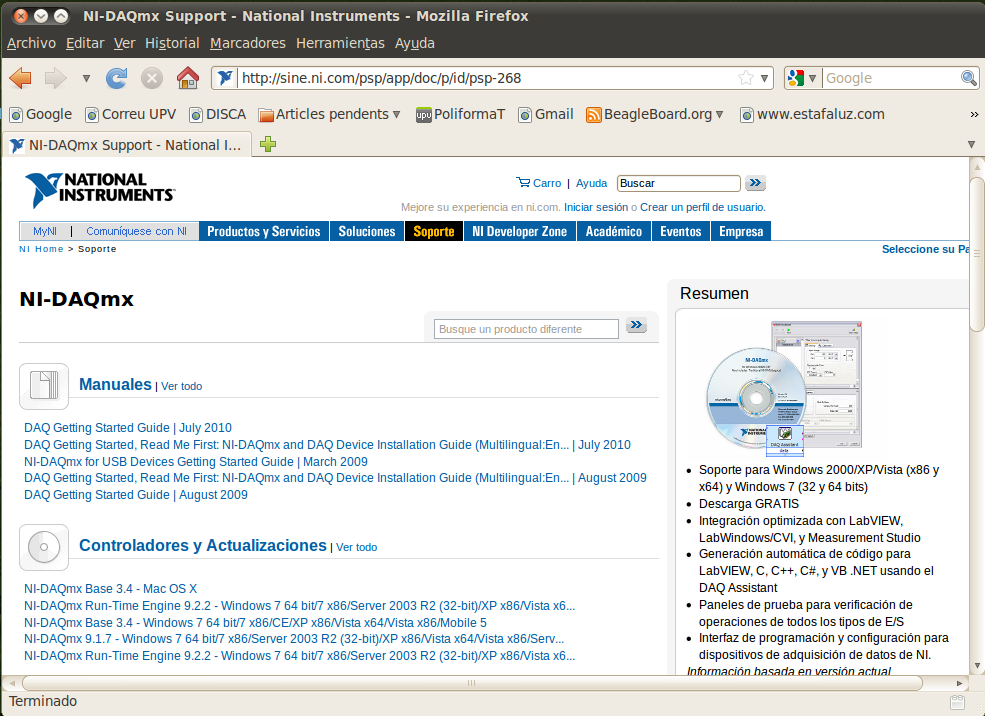Show more bookmarks with the chevron

(x=974, y=114)
